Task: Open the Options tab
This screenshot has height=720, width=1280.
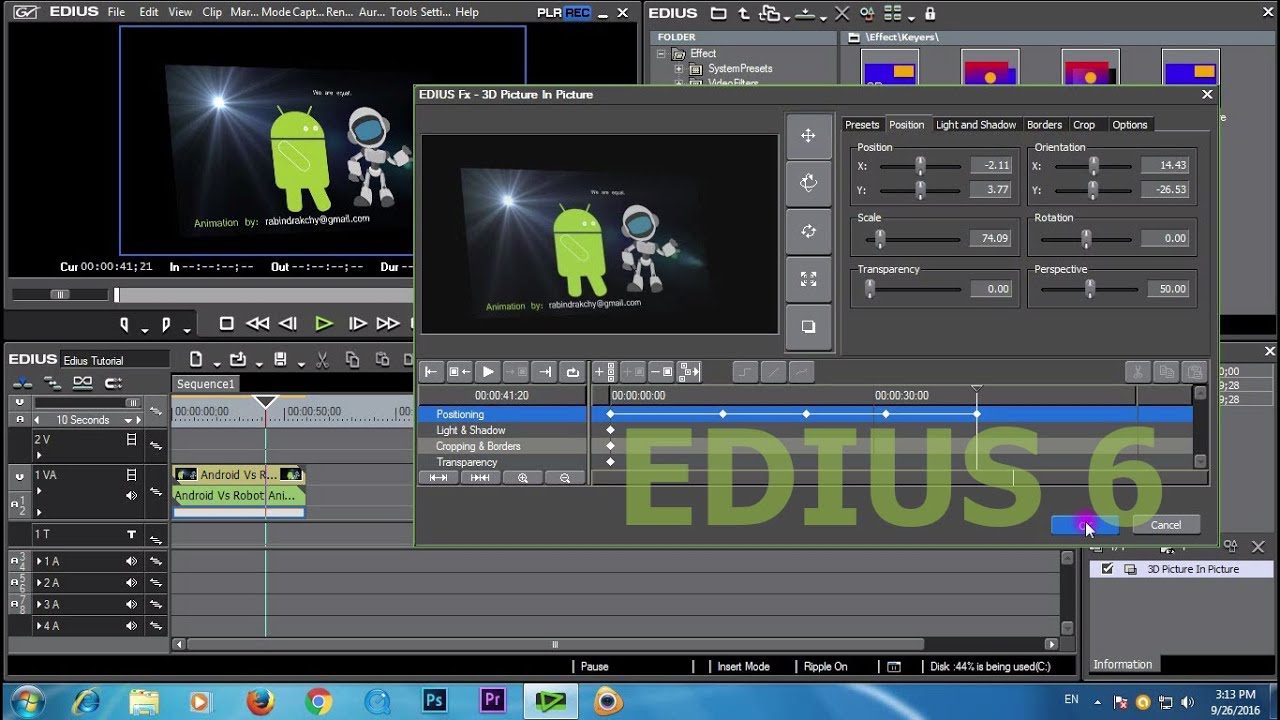Action: 1130,125
